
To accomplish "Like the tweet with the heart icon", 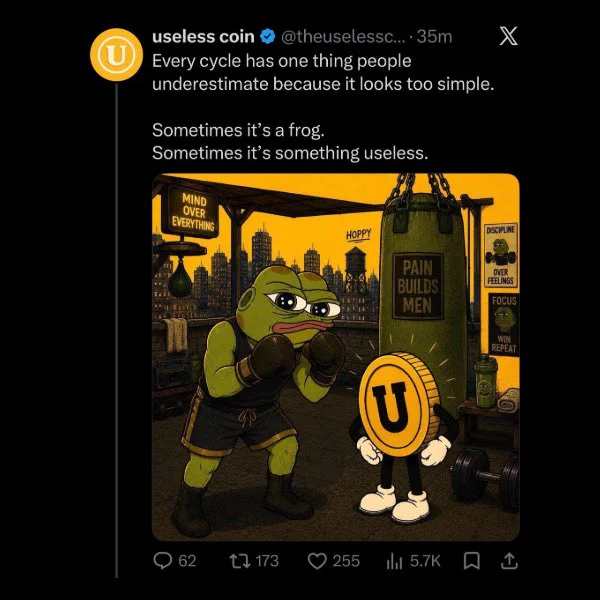I will pyautogui.click(x=317, y=561).
